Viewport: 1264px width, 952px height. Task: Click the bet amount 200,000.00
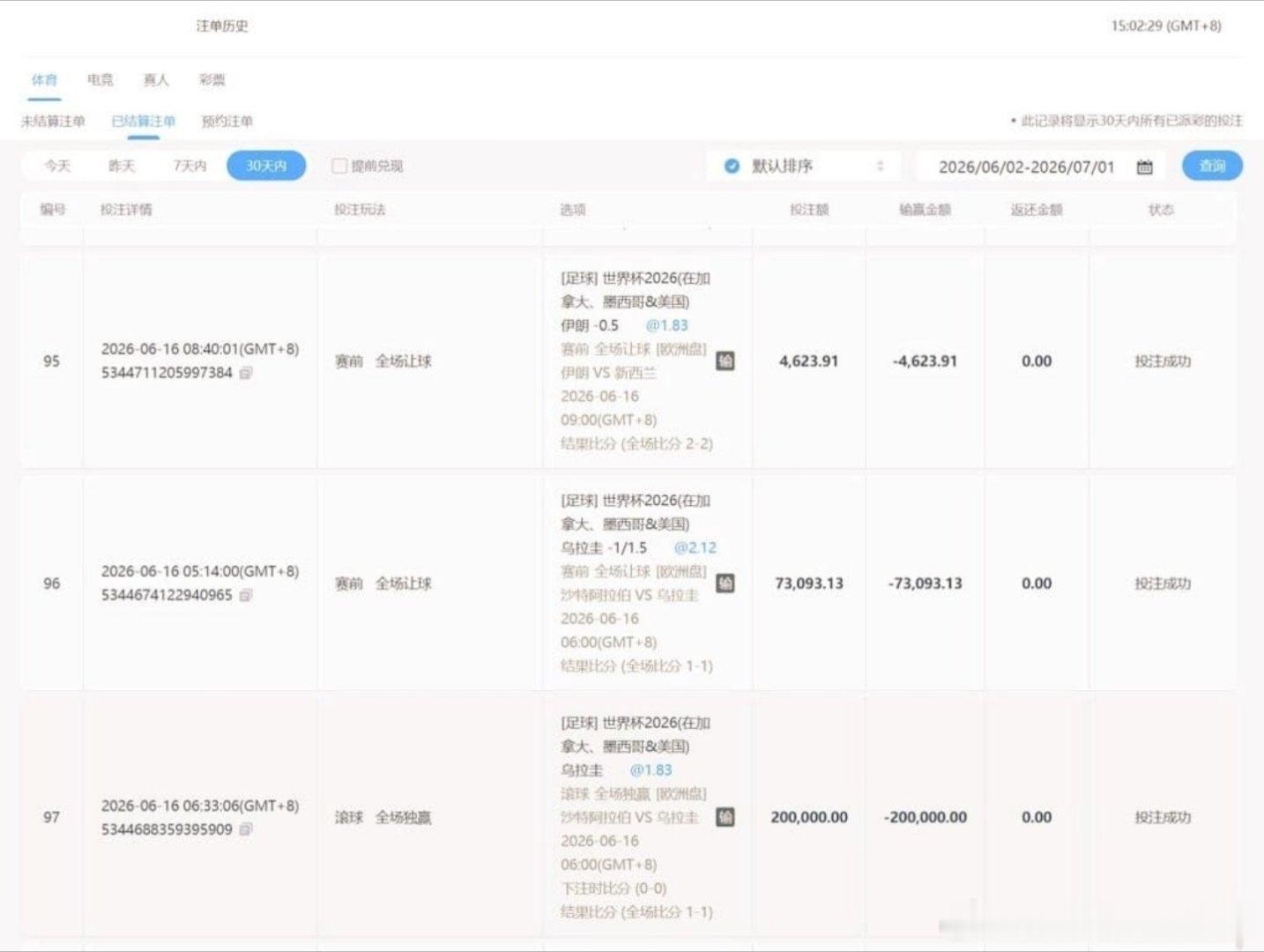pyautogui.click(x=809, y=817)
